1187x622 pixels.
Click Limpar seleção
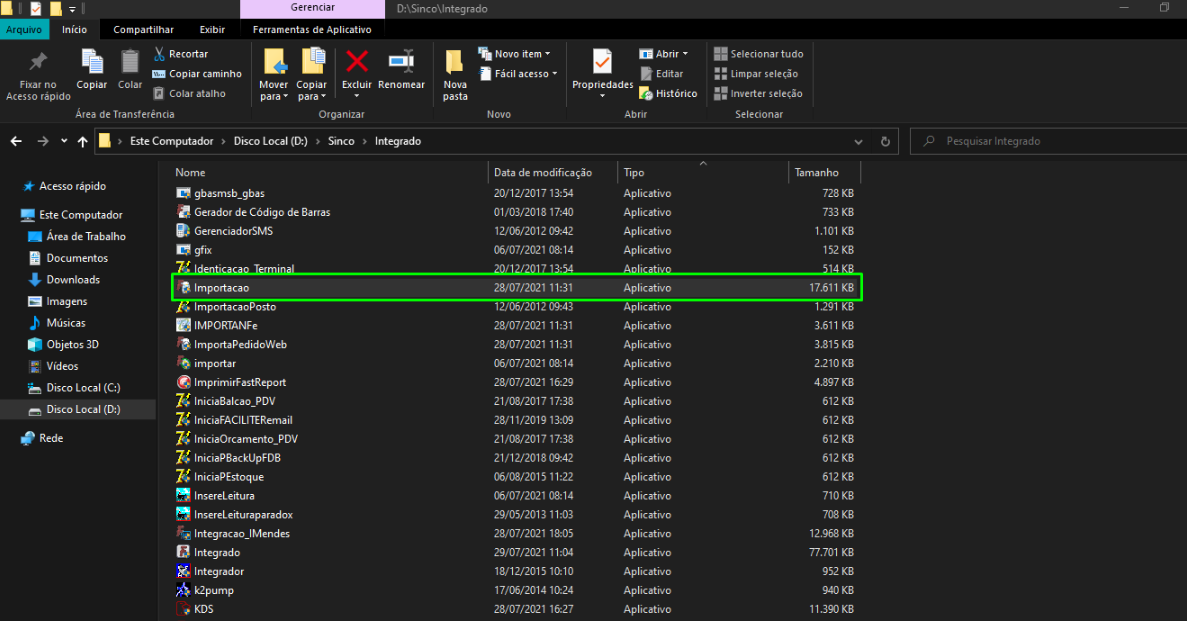756,73
